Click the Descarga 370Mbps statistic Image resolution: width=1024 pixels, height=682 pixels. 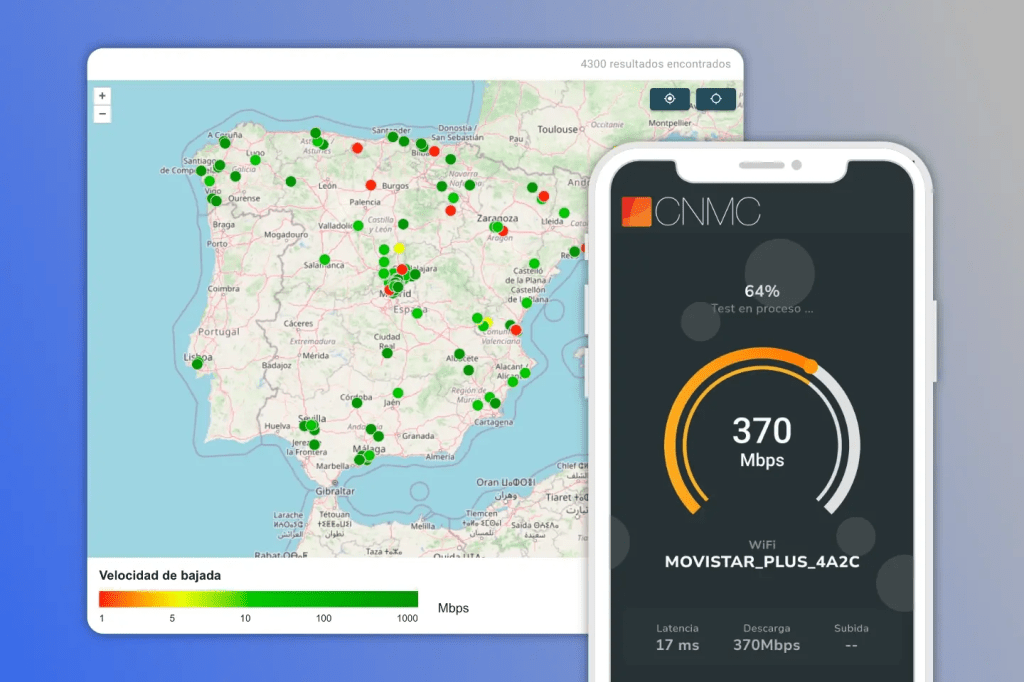tap(766, 637)
